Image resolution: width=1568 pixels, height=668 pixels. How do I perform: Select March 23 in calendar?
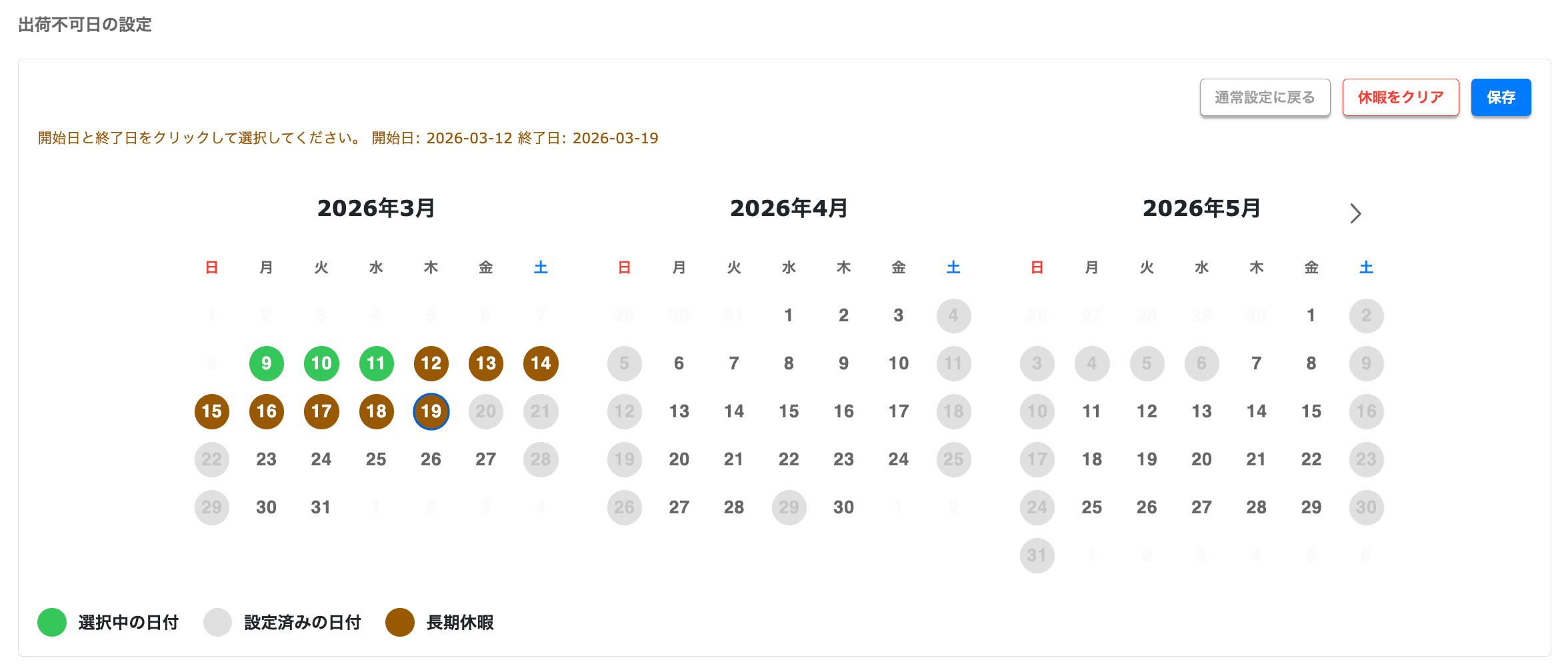point(266,459)
